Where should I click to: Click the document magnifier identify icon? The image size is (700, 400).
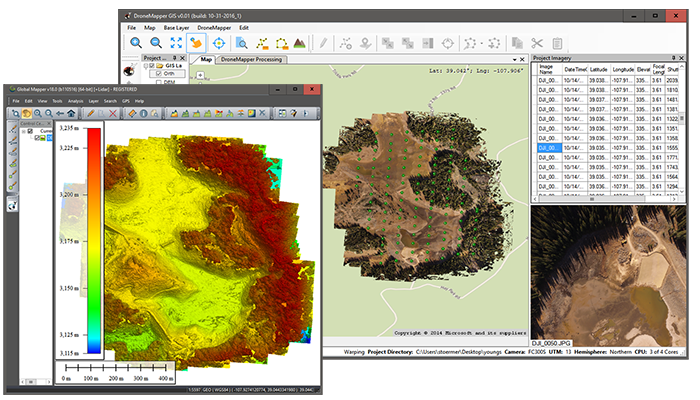(242, 43)
